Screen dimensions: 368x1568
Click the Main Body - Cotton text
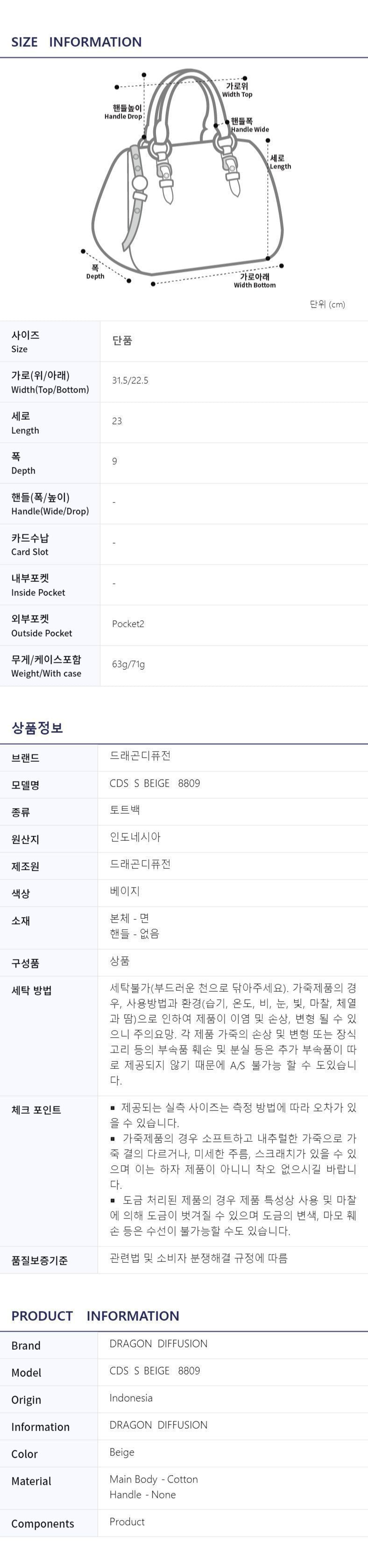pos(153,1479)
